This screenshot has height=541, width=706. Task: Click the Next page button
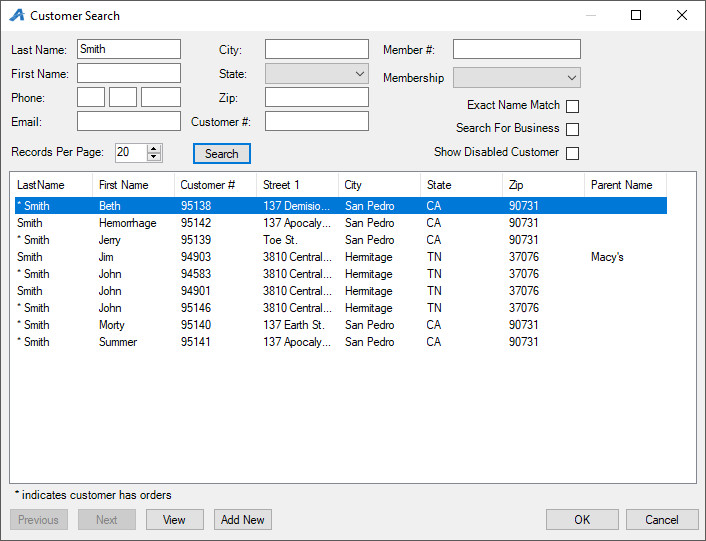(107, 520)
